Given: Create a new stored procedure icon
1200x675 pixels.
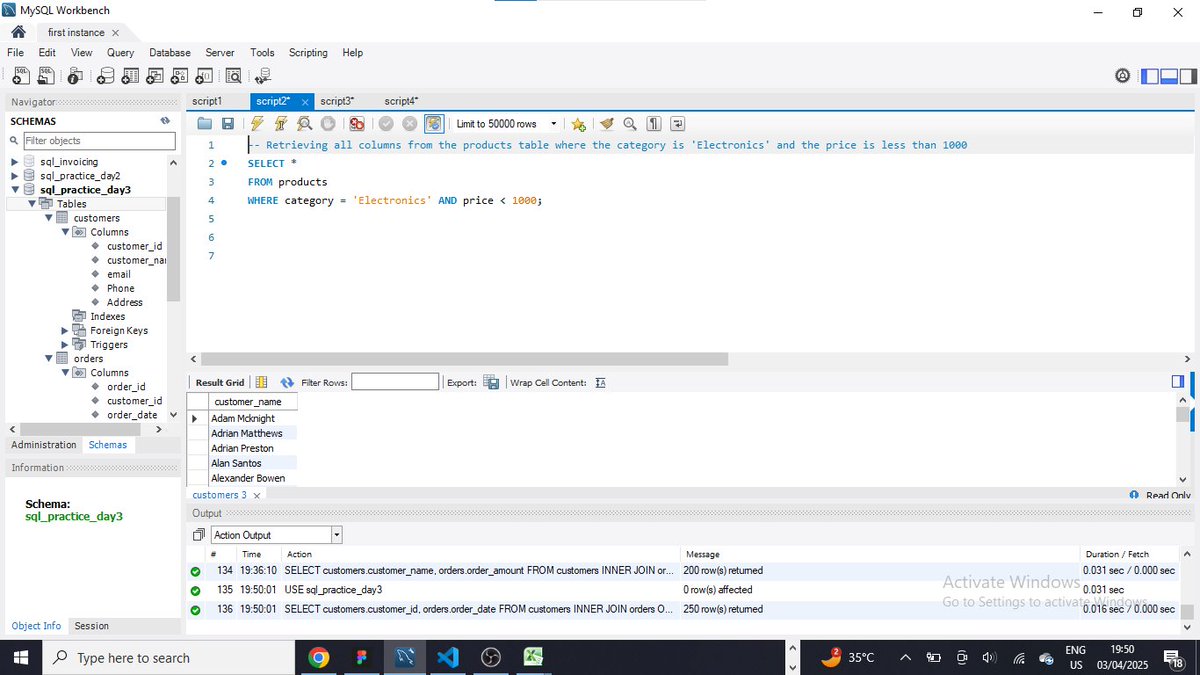Looking at the screenshot, I should pos(180,75).
